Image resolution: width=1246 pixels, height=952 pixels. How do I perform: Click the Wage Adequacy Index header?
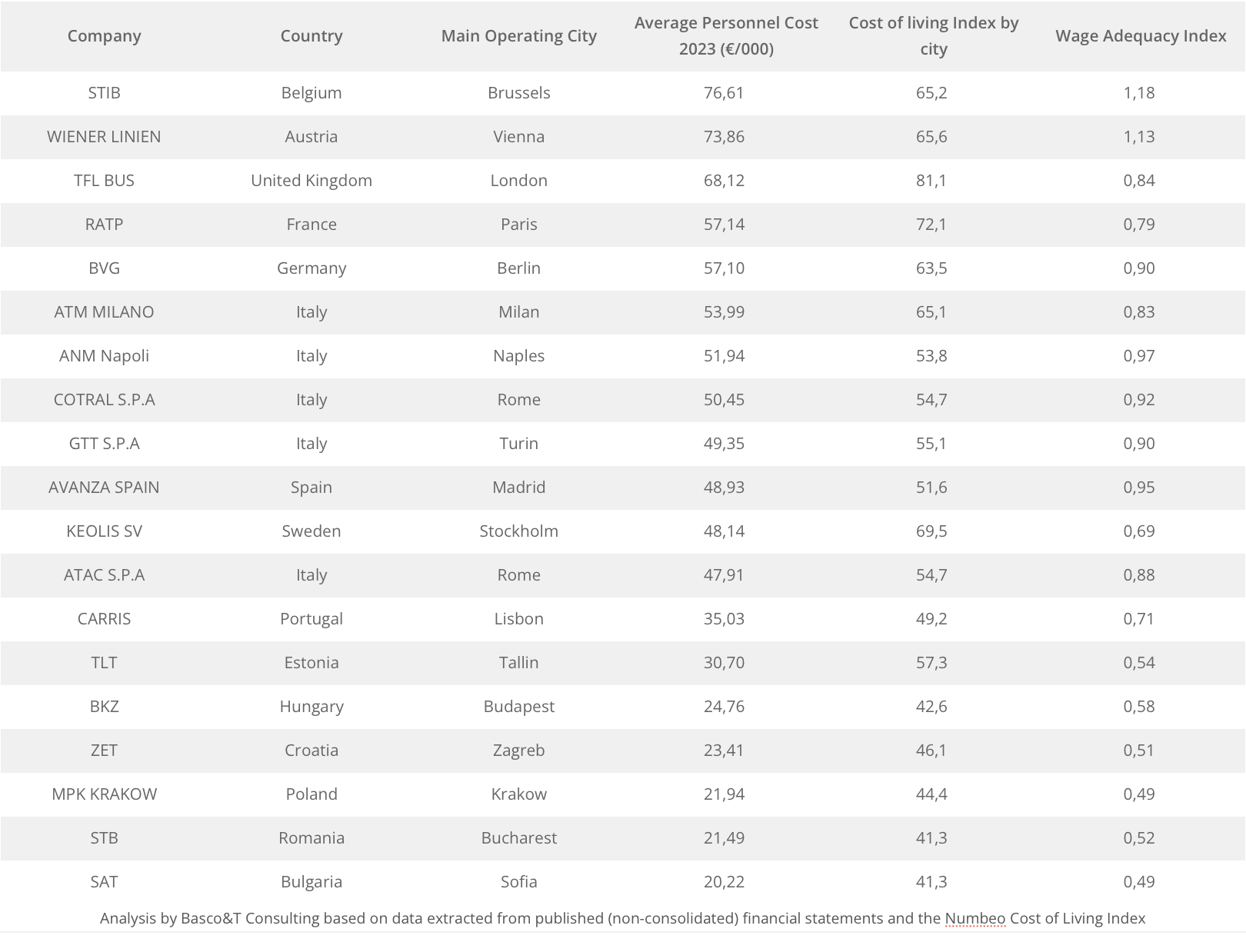1141,36
